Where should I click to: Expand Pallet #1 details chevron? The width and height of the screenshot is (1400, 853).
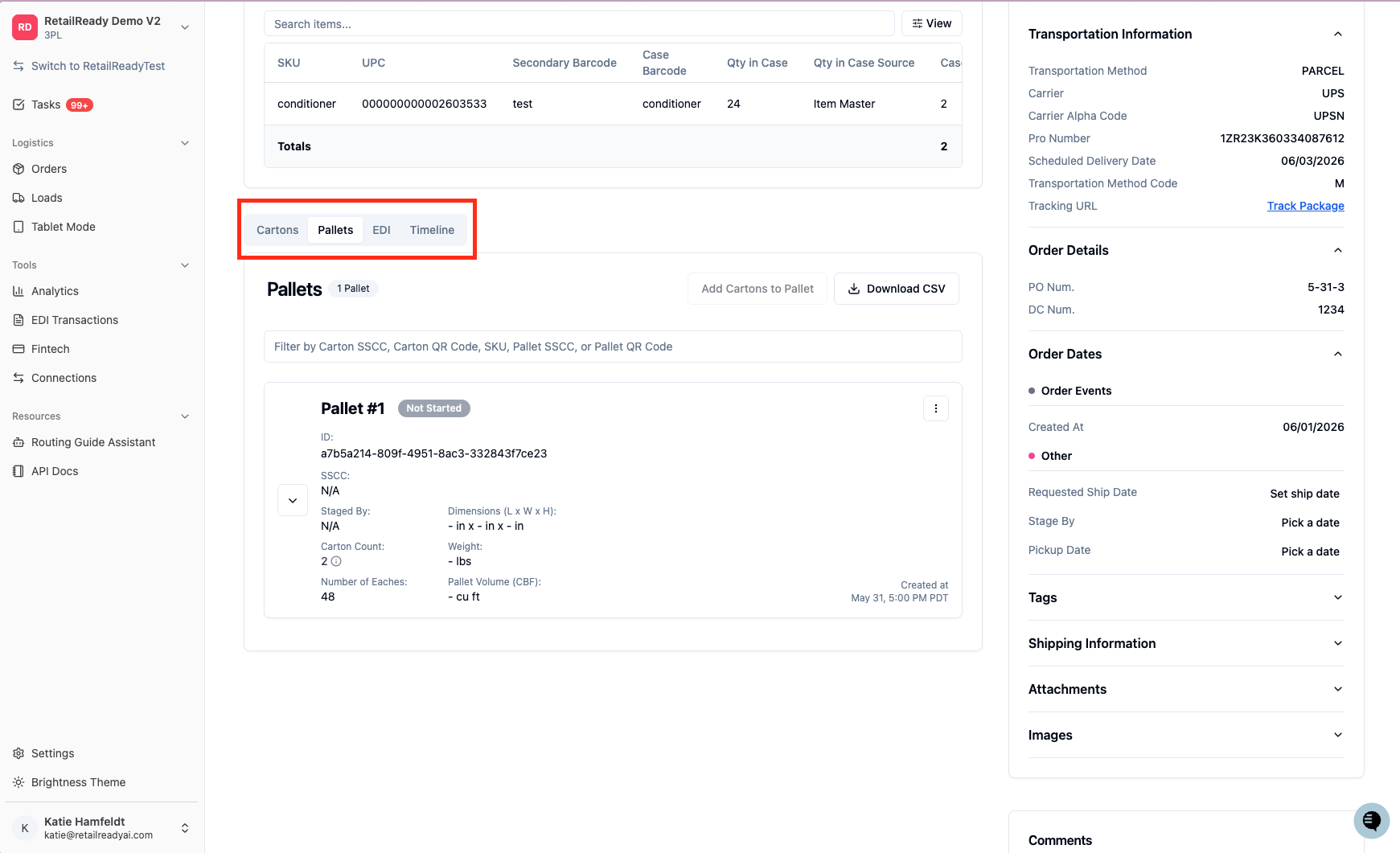click(x=293, y=500)
